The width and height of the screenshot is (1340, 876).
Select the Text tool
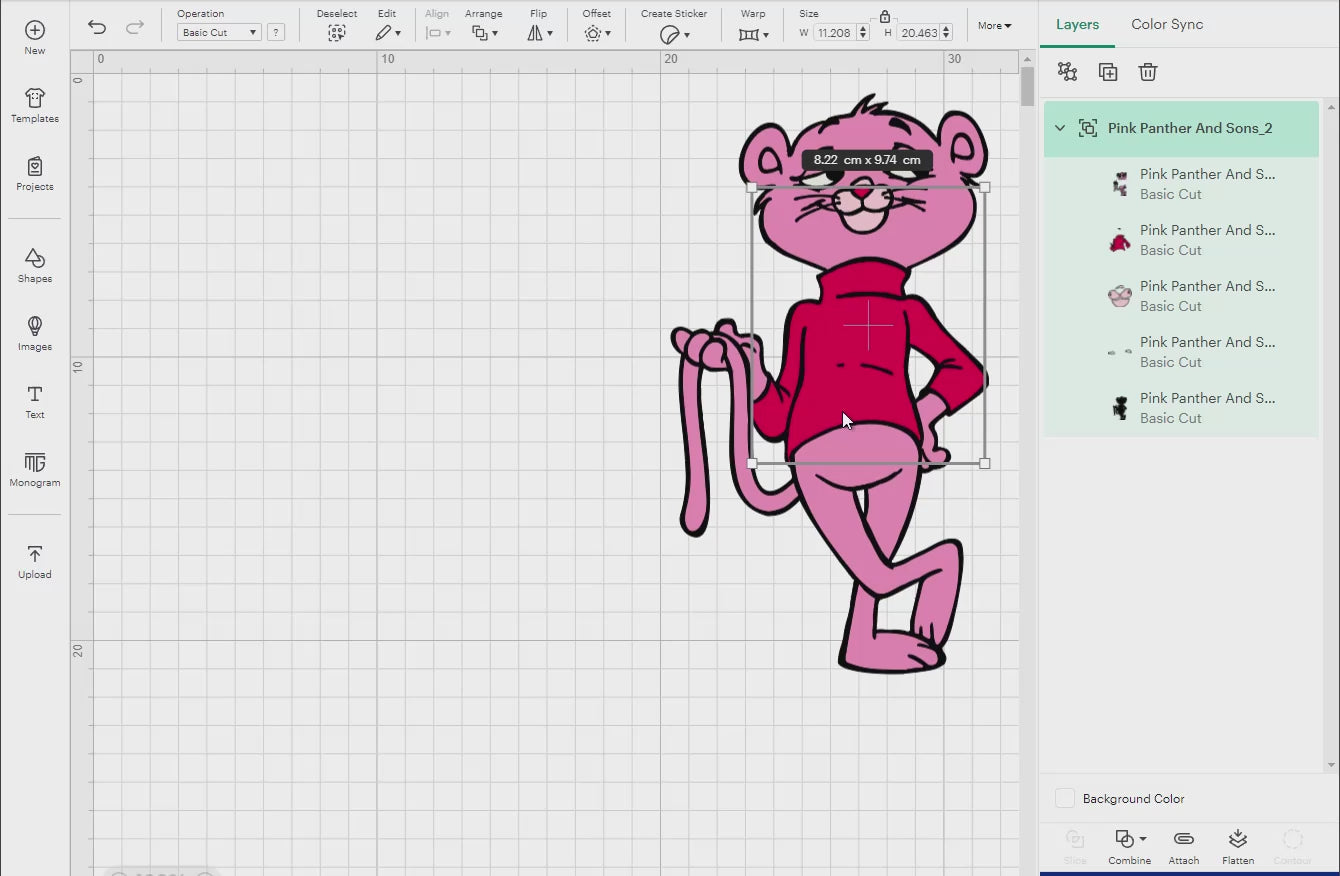(x=35, y=401)
